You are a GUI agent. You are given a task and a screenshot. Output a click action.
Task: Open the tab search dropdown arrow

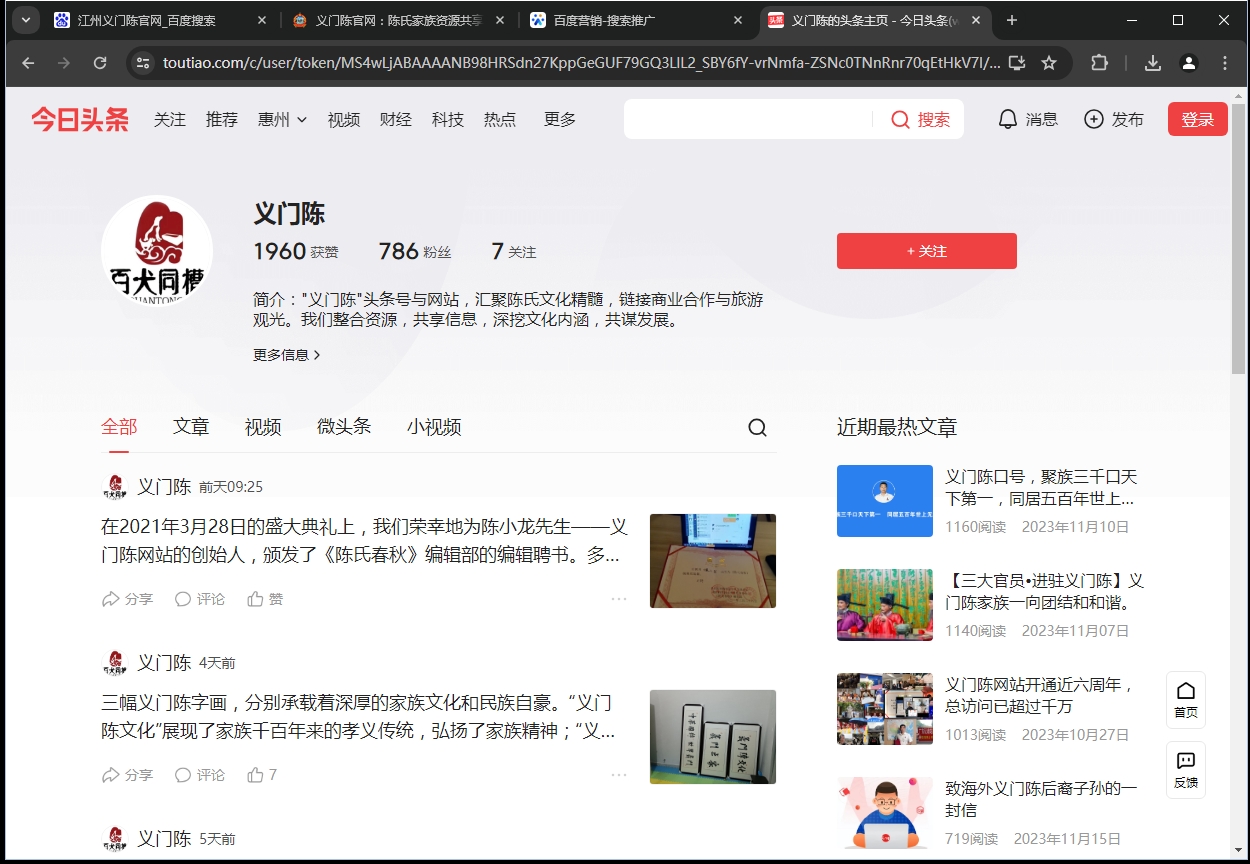24,20
